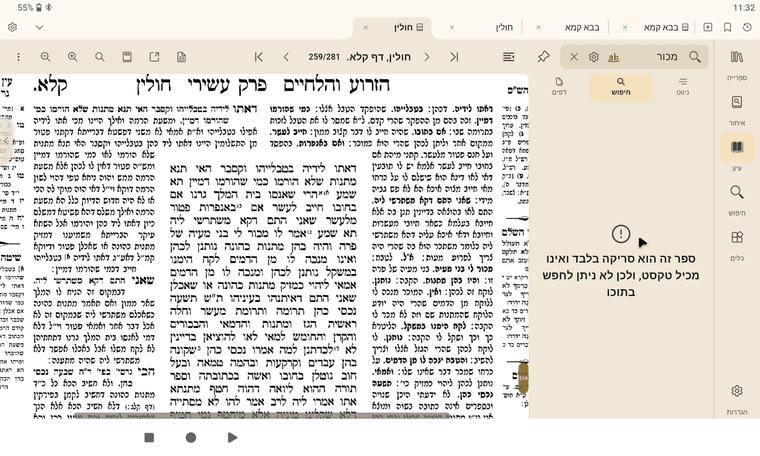Click the magnifier in the מכור search field

(x=695, y=57)
